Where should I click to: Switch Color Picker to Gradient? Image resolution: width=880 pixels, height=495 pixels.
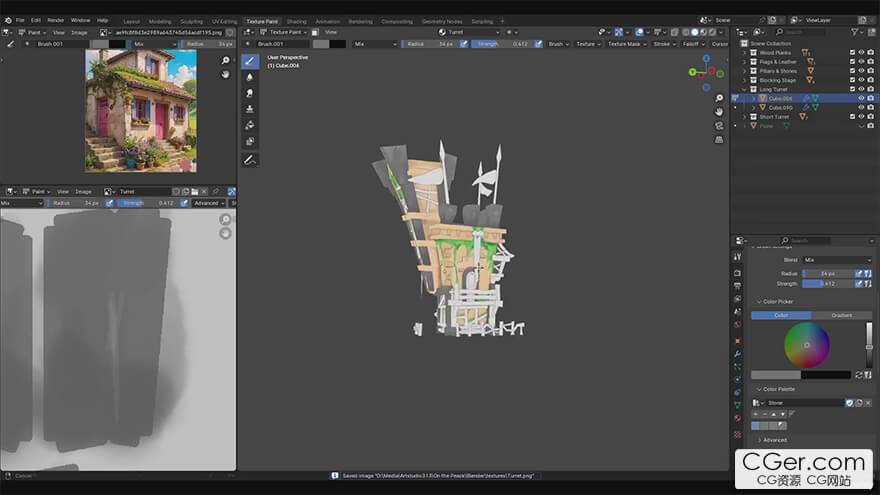click(841, 315)
